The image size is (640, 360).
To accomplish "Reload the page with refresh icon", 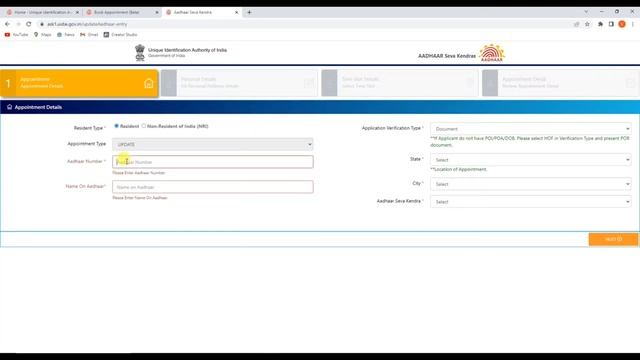I will pyautogui.click(x=29, y=24).
